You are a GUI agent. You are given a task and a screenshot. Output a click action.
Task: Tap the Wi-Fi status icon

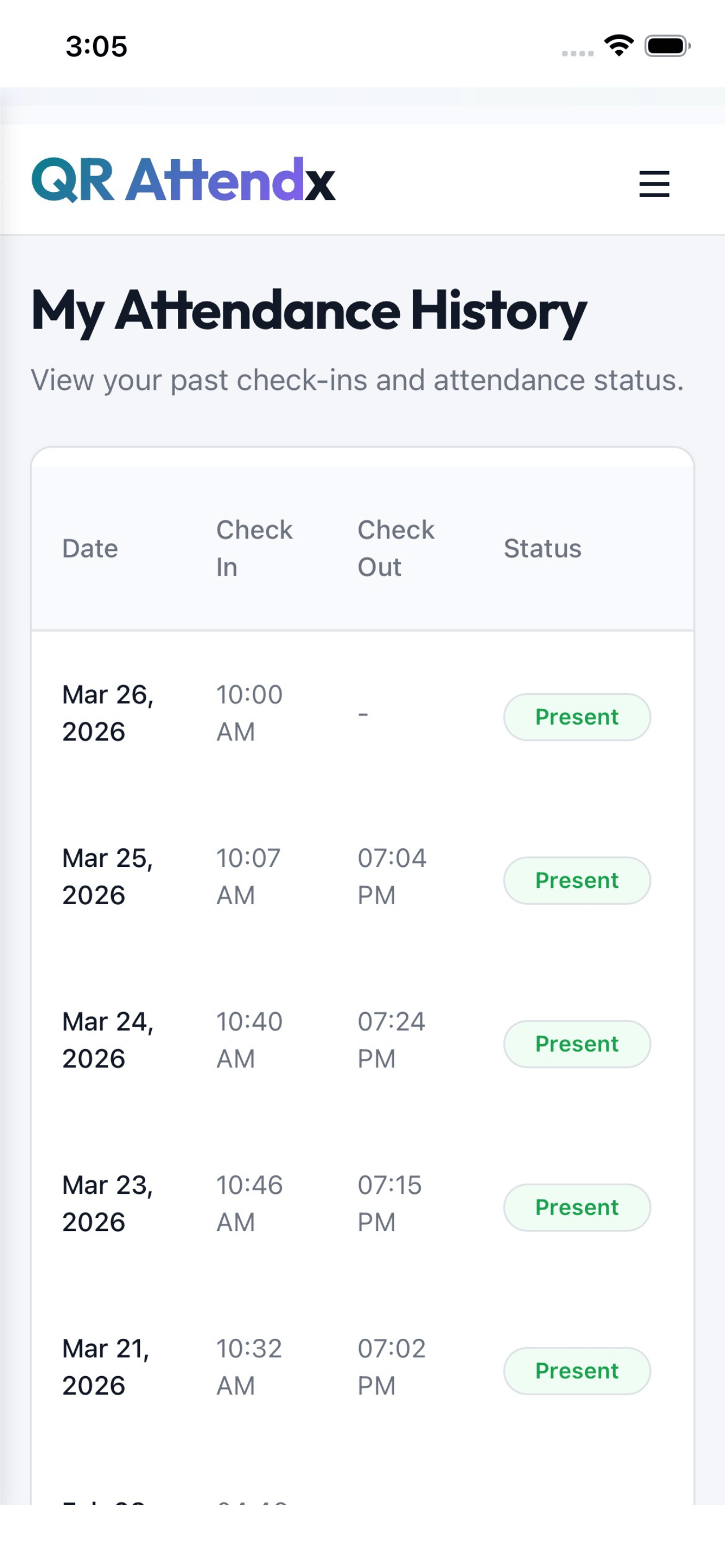pos(618,46)
